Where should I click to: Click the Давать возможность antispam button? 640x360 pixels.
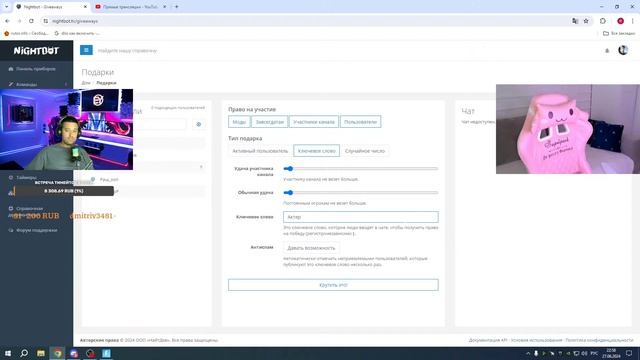(x=311, y=248)
